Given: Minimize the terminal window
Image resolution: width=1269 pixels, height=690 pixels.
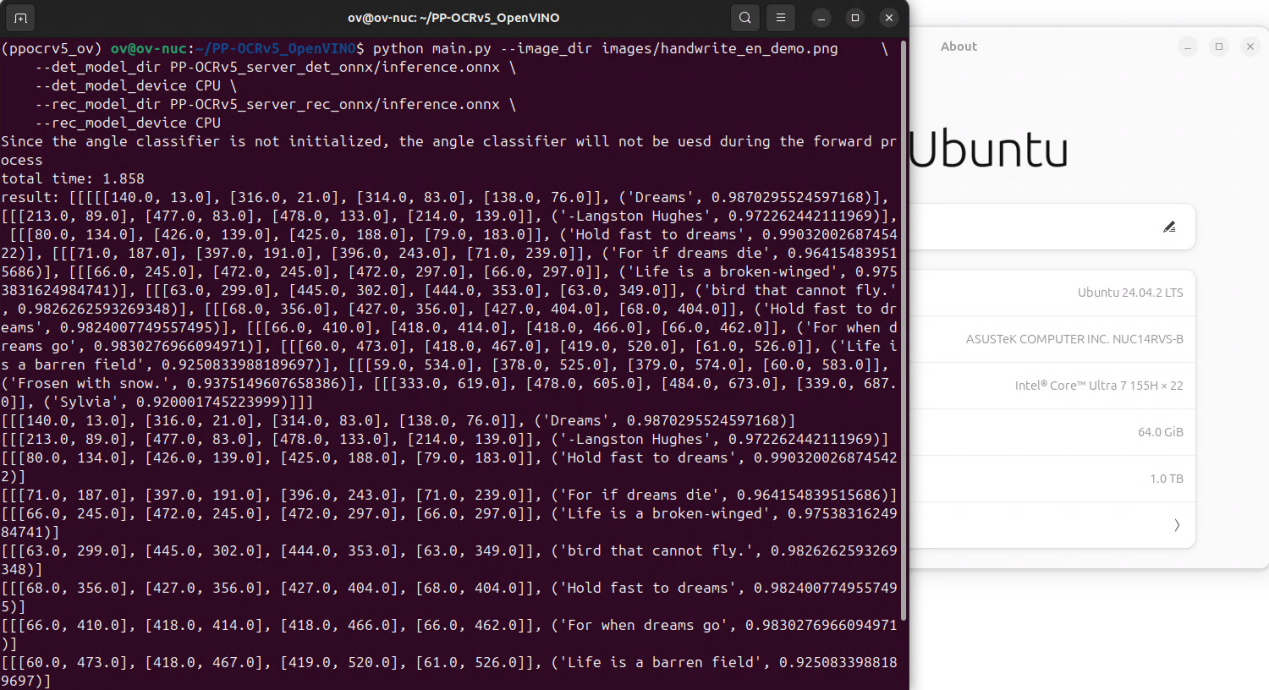Looking at the screenshot, I should click(x=821, y=18).
